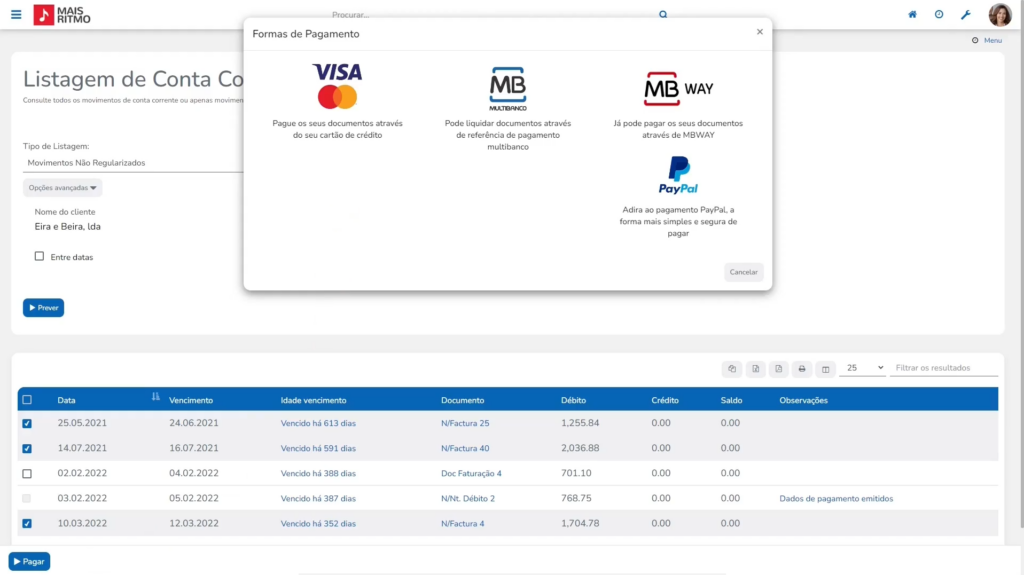Click Vencido há 388 dias
This screenshot has height=575, width=1024.
tap(318, 473)
